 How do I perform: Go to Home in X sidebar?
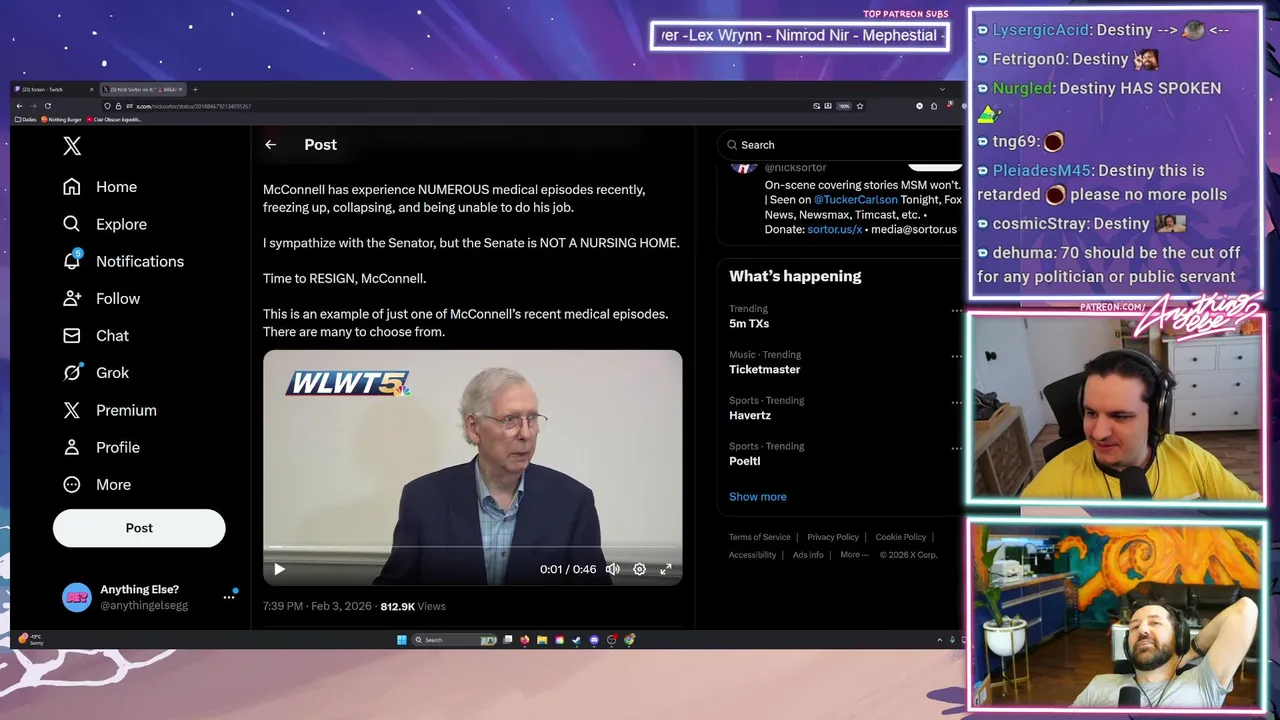coord(100,187)
